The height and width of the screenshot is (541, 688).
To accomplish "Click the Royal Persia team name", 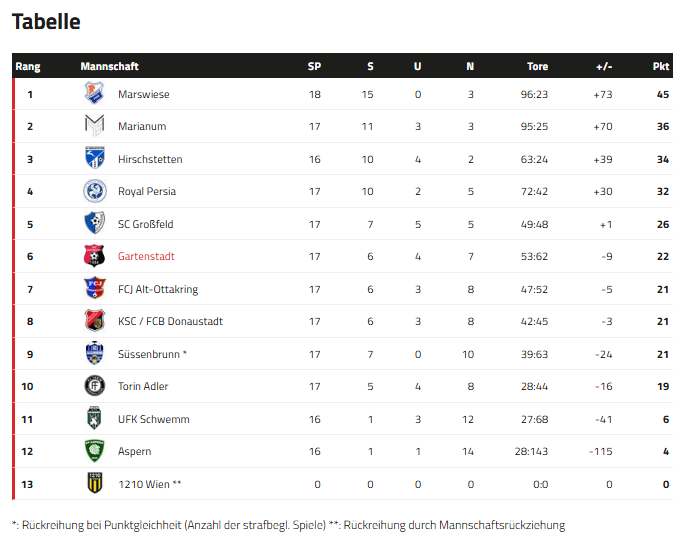I will pos(147,192).
